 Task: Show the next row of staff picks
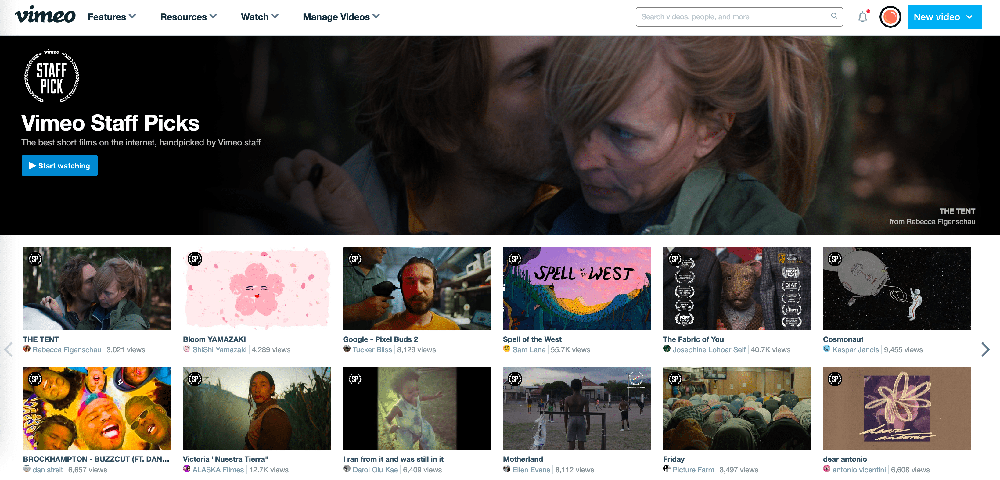[985, 349]
